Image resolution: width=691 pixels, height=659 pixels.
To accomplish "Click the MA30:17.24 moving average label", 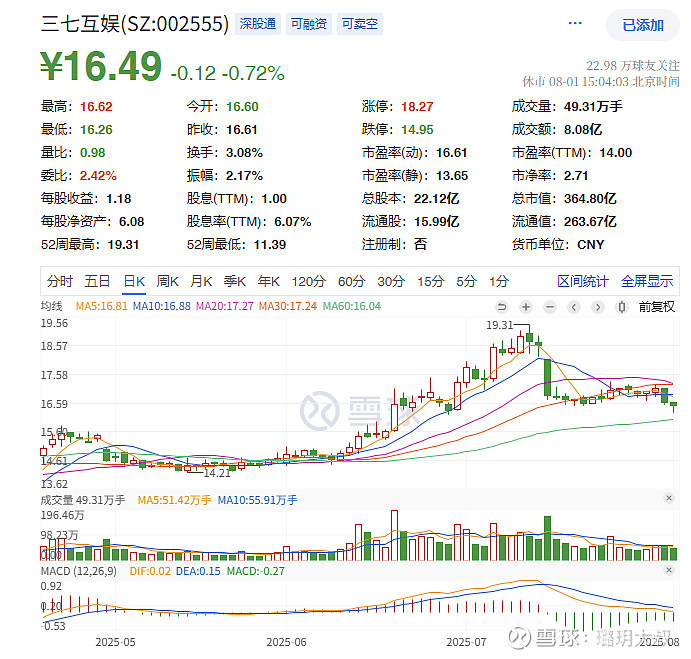I will pyautogui.click(x=288, y=306).
